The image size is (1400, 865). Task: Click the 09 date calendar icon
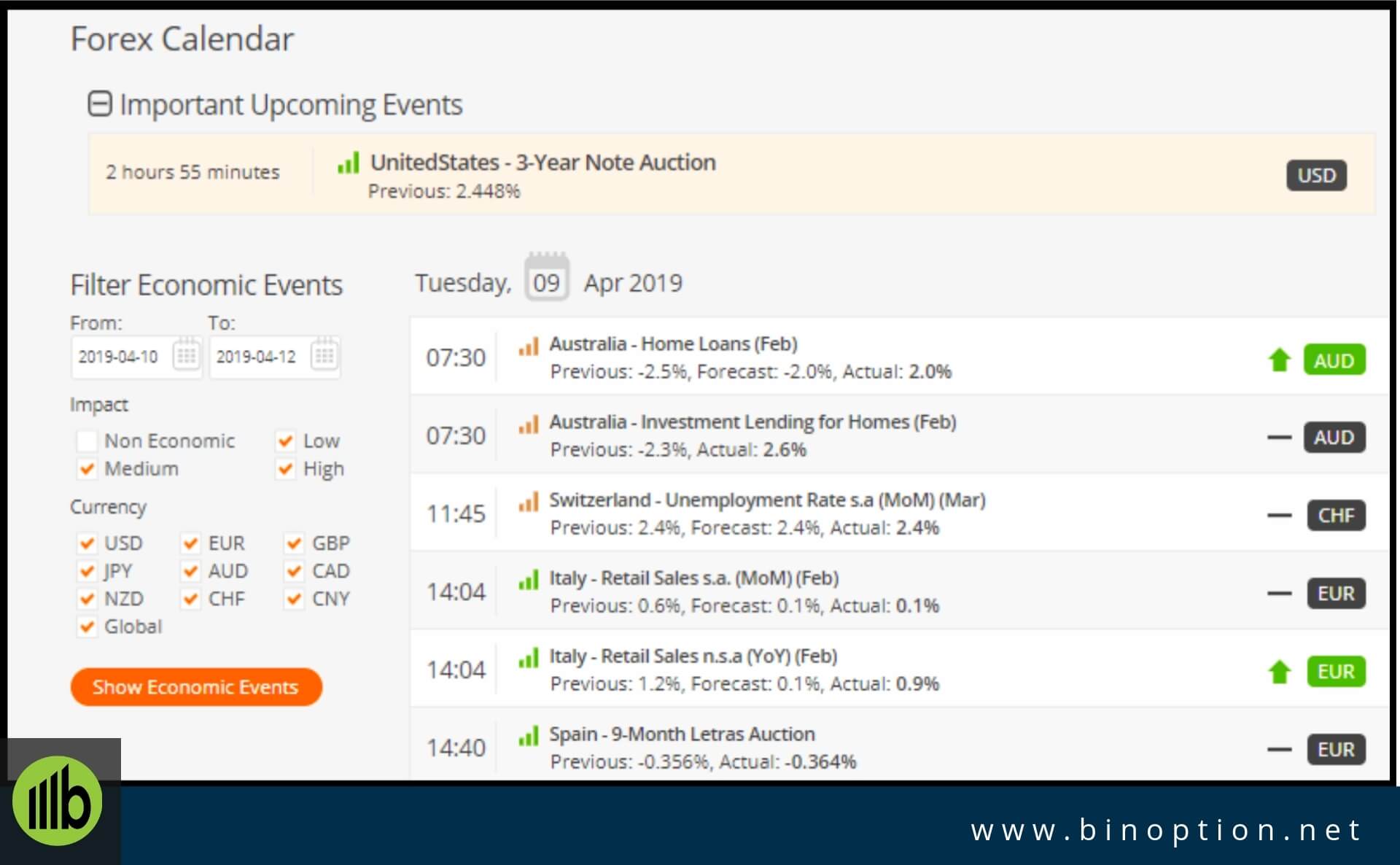click(546, 279)
